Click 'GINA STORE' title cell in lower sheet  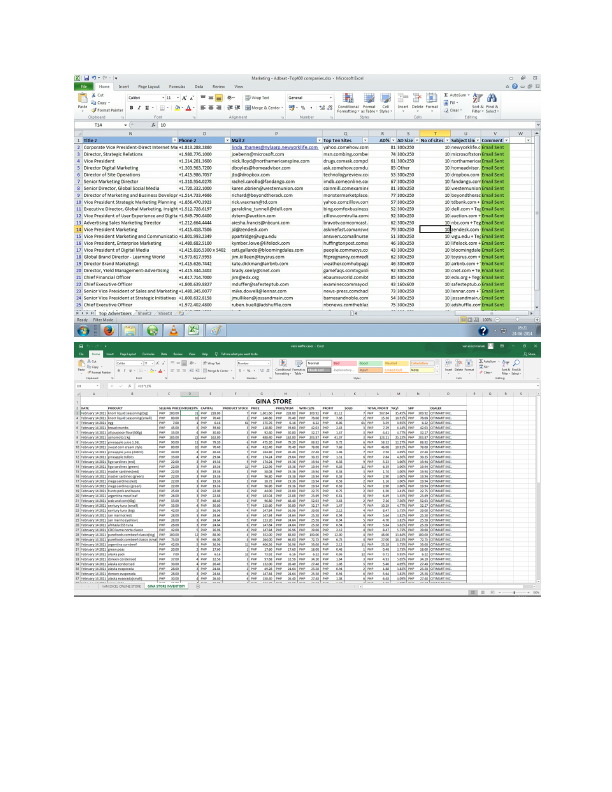pyautogui.click(x=273, y=402)
